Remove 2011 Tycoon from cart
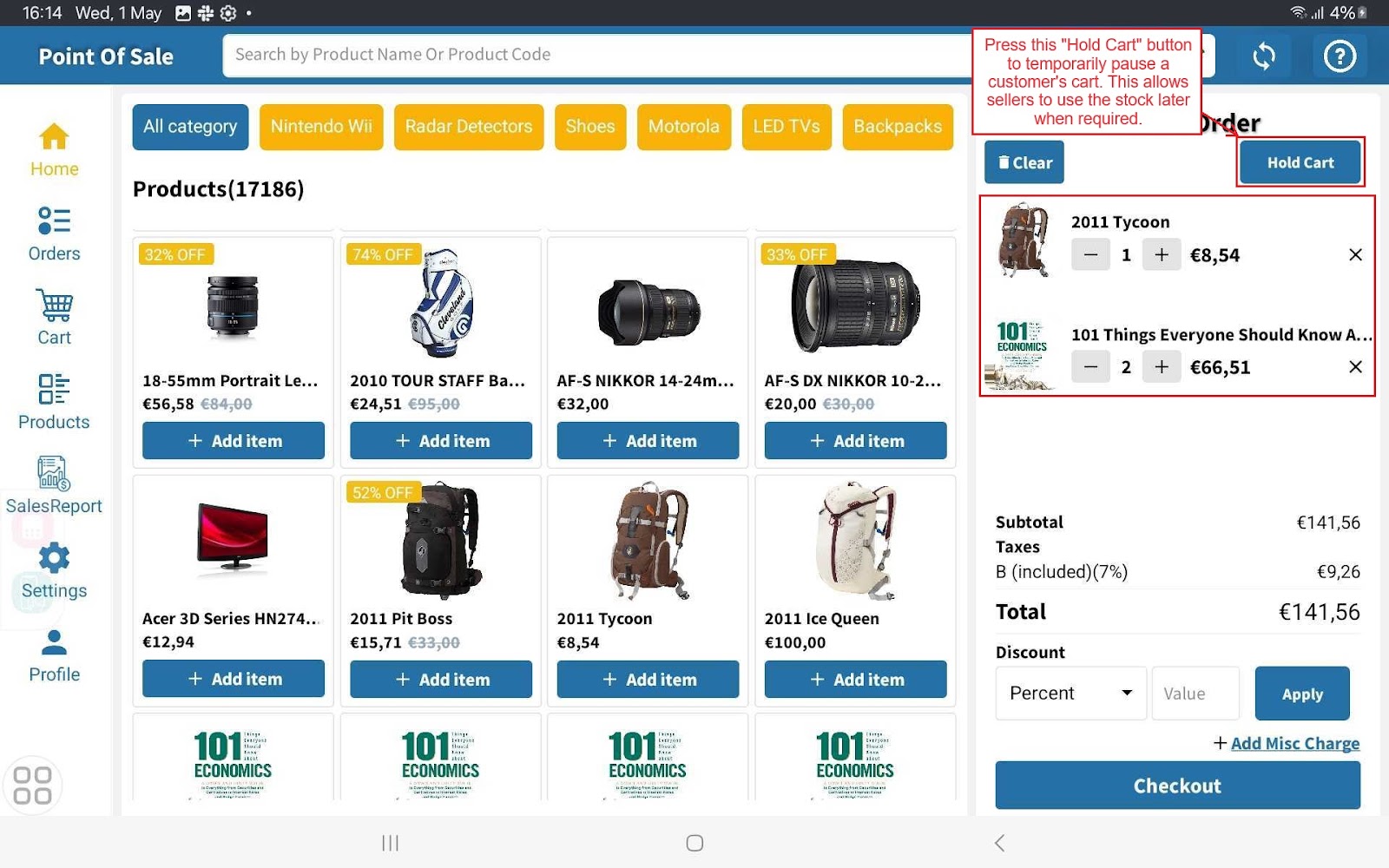Viewport: 1389px width, 868px height. (1355, 255)
